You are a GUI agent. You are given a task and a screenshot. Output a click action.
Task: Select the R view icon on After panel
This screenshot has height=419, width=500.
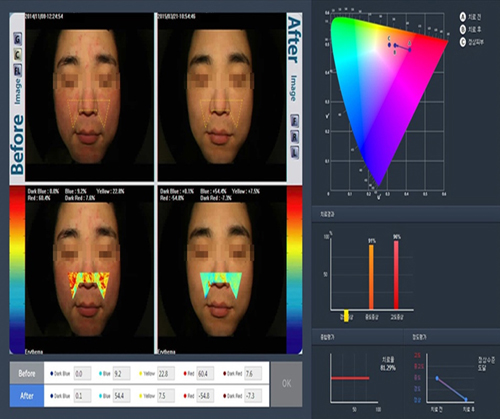[x=294, y=137]
